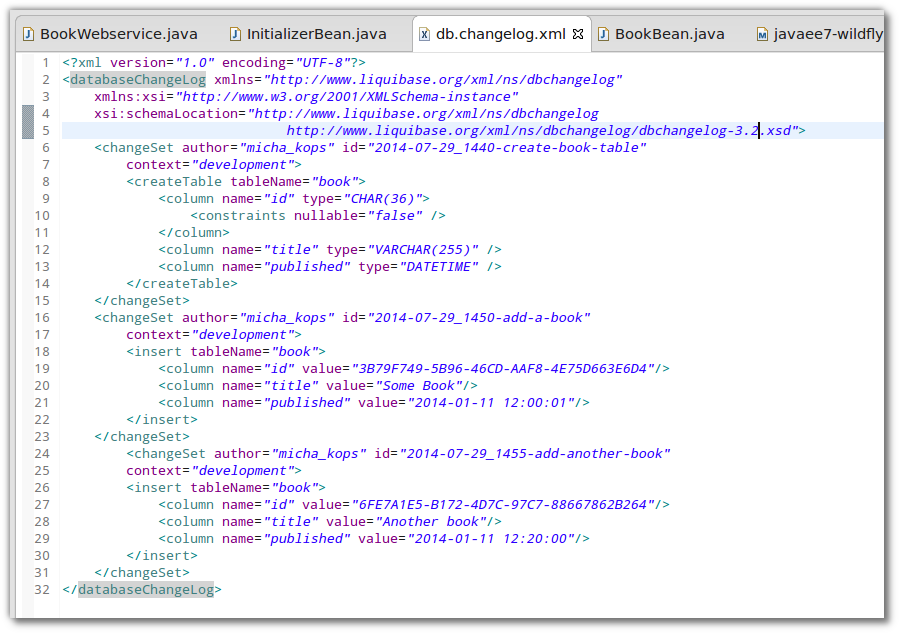Click line number 32 in the gutter

(x=41, y=589)
